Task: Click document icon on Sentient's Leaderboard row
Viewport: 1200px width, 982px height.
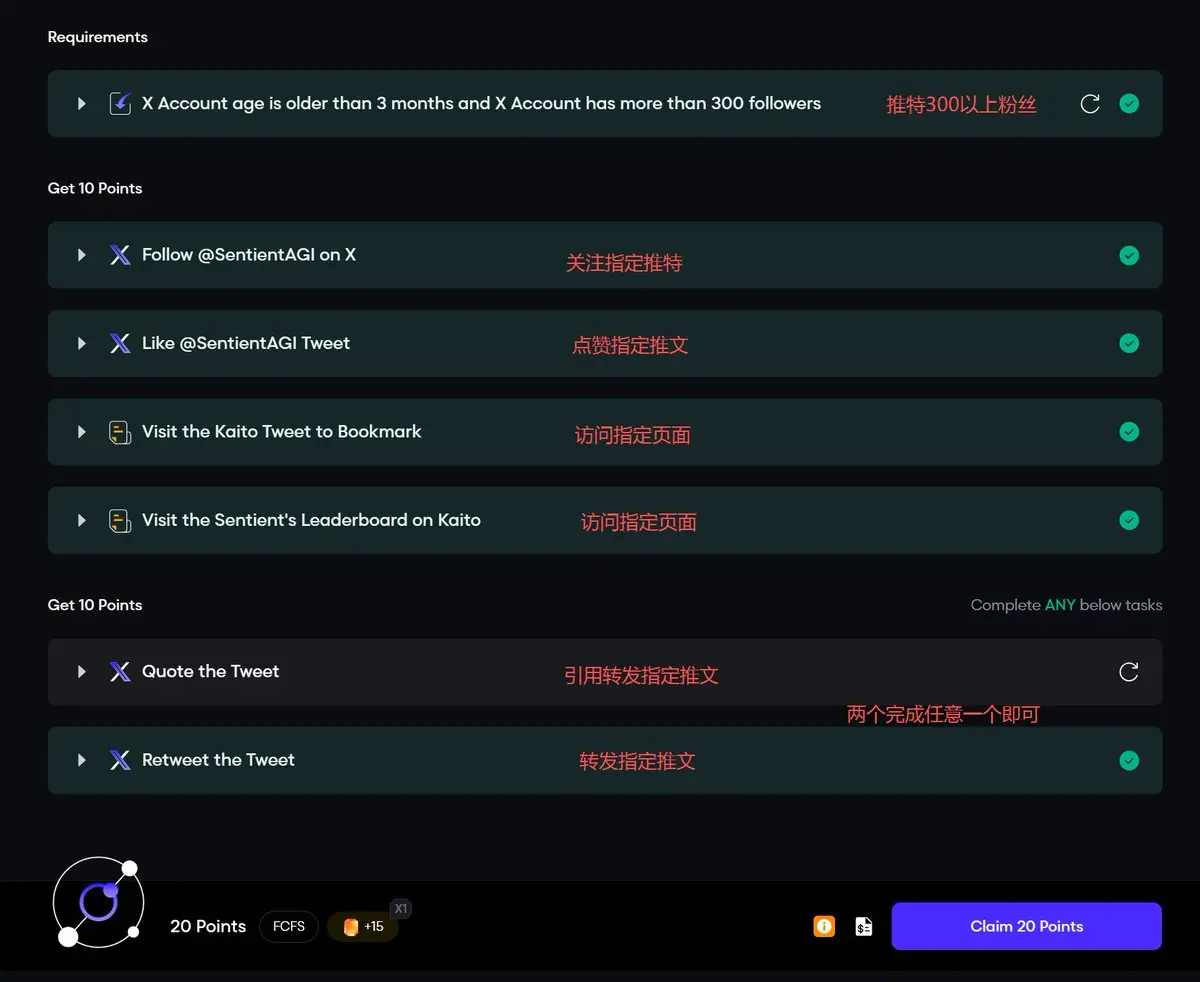Action: coord(120,520)
